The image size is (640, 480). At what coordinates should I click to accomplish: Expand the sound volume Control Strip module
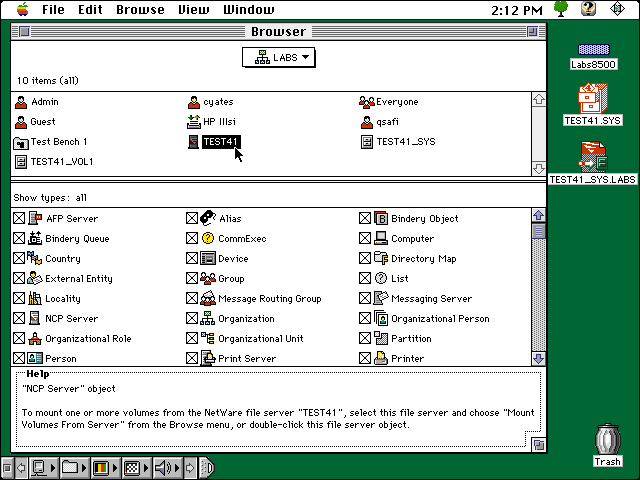[167, 468]
